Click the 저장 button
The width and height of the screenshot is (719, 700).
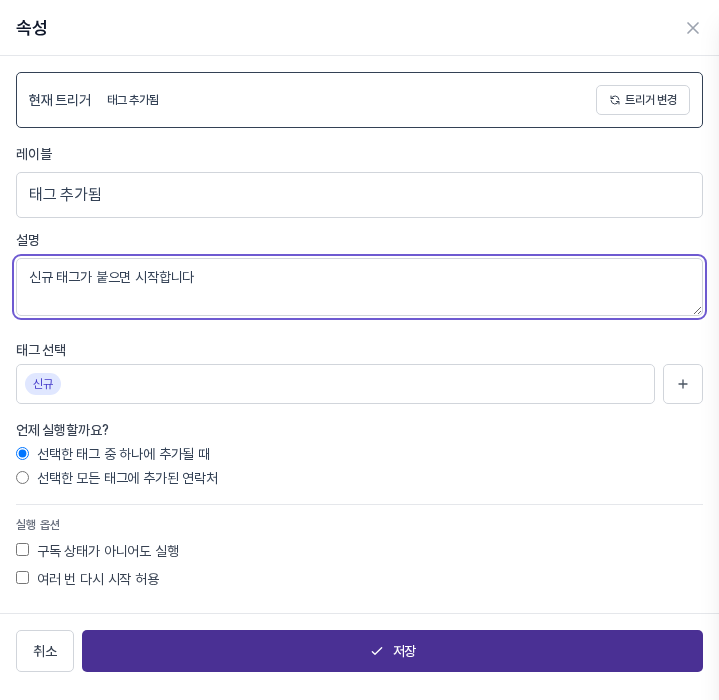tap(392, 651)
